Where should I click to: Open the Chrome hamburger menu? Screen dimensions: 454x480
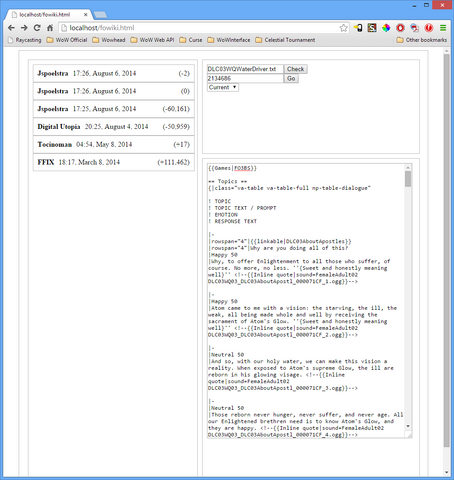tap(443, 28)
